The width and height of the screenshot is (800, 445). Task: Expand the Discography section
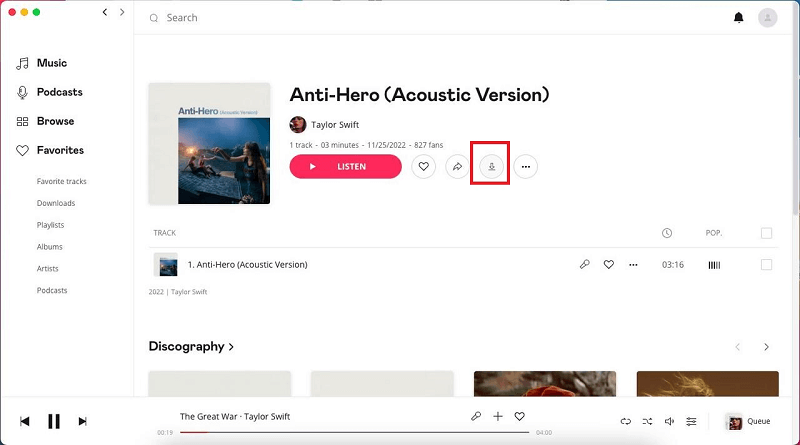point(191,347)
